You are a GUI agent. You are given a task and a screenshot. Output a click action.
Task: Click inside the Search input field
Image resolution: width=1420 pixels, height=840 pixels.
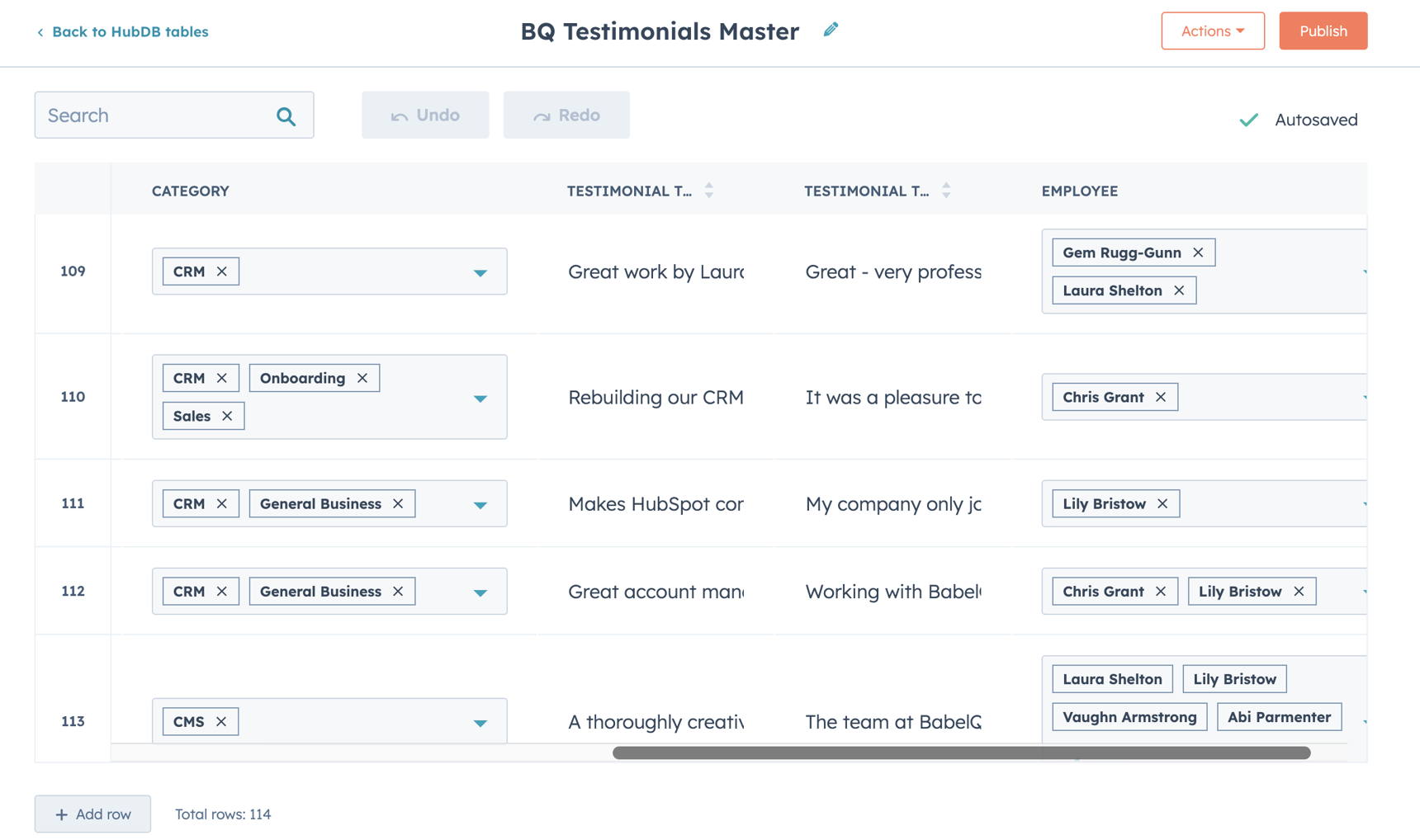[x=149, y=116]
